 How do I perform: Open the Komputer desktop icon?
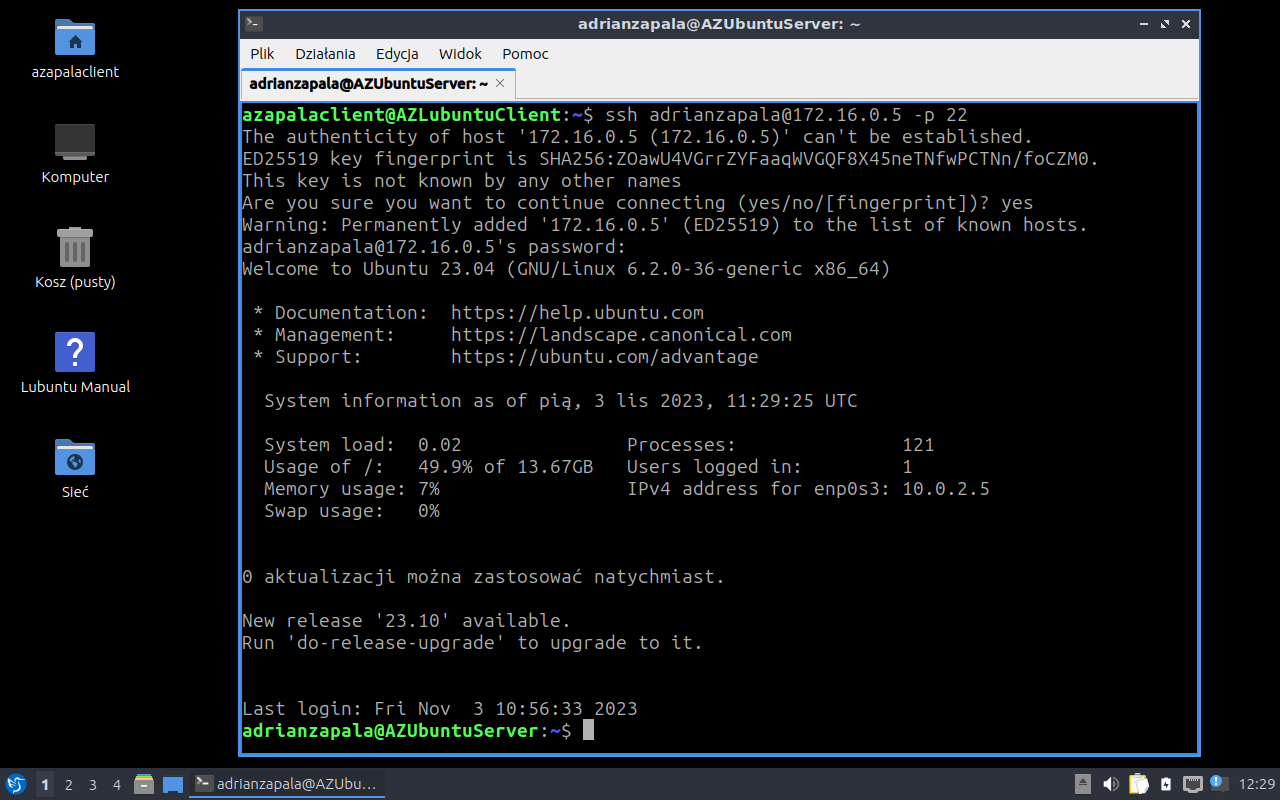pos(75,143)
